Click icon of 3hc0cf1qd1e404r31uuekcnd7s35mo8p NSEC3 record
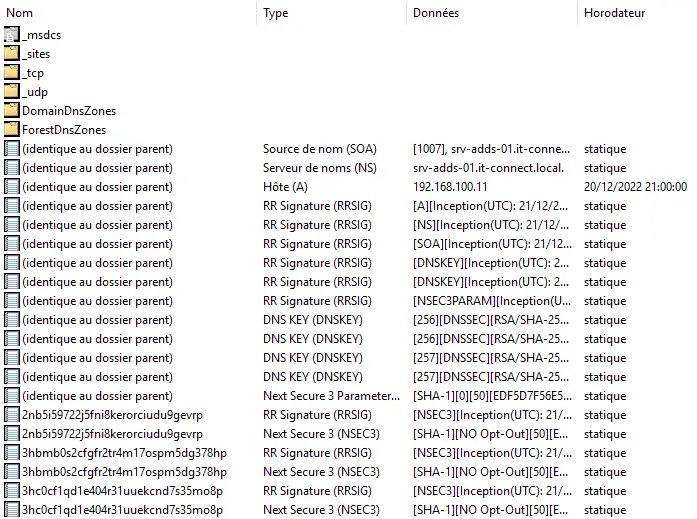 point(12,510)
